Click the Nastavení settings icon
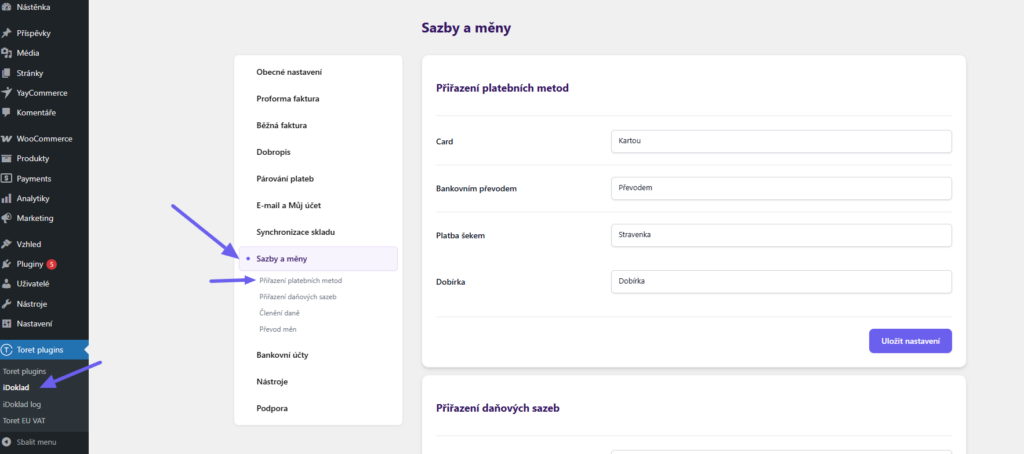The height and width of the screenshot is (454, 1024). pyautogui.click(x=7, y=323)
